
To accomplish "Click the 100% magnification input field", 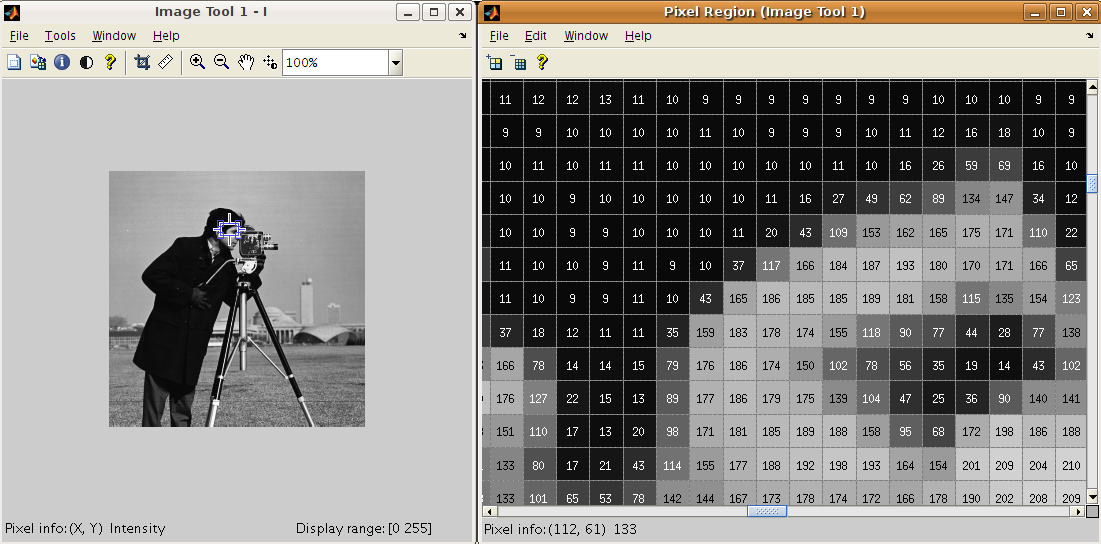I will 335,62.
